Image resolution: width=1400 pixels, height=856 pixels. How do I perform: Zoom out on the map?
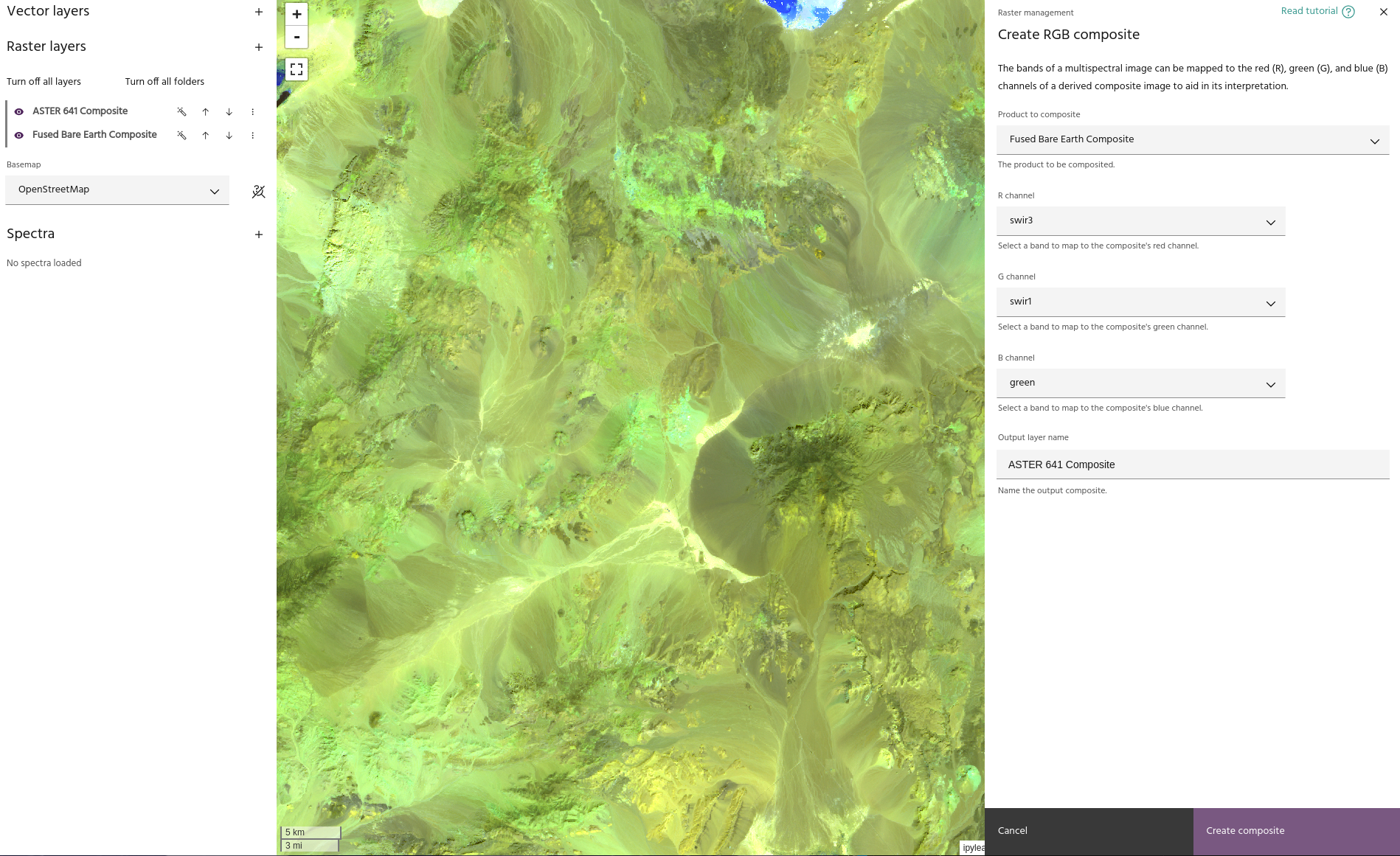click(297, 37)
